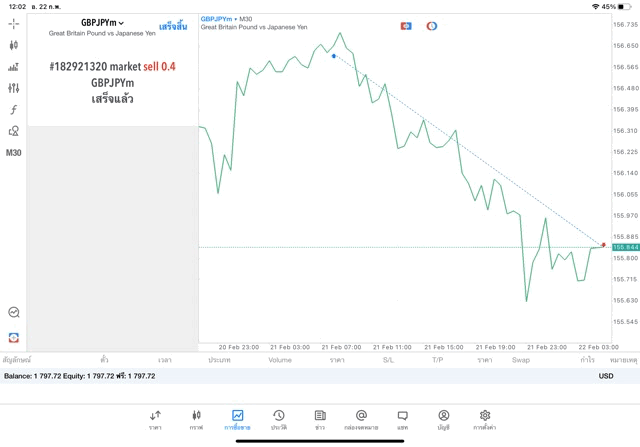This screenshot has height=447, width=640.
Task: Click the candlestick chart type icon
Action: tap(13, 45)
